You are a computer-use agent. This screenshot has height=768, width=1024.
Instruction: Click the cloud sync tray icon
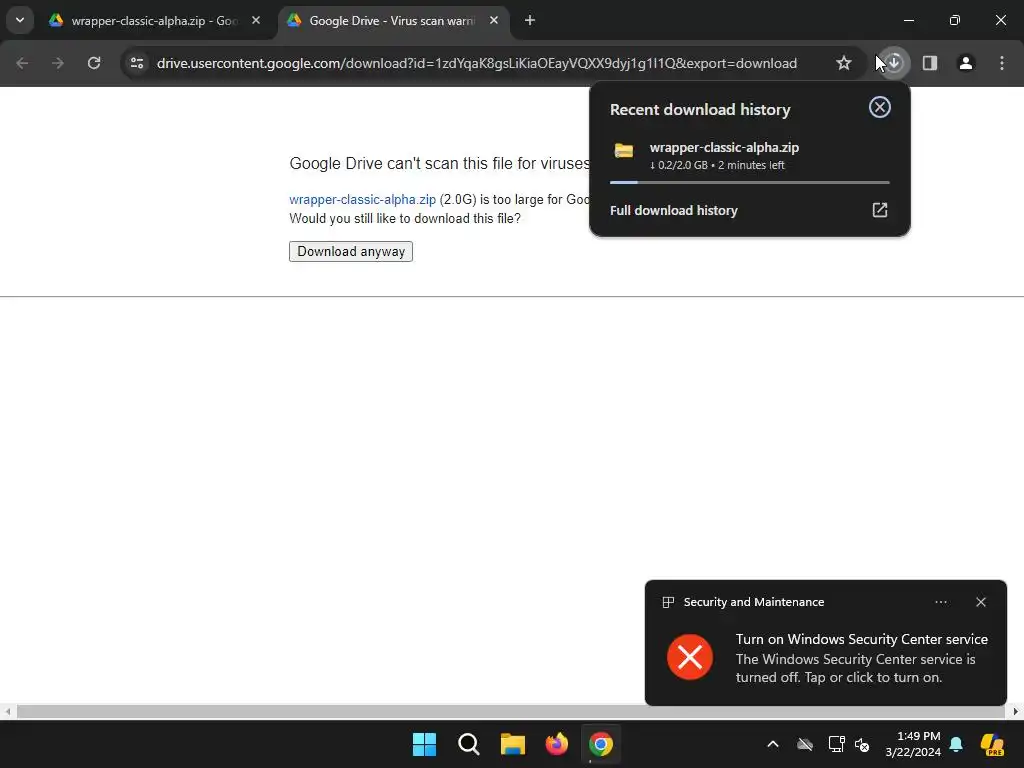[x=805, y=744]
